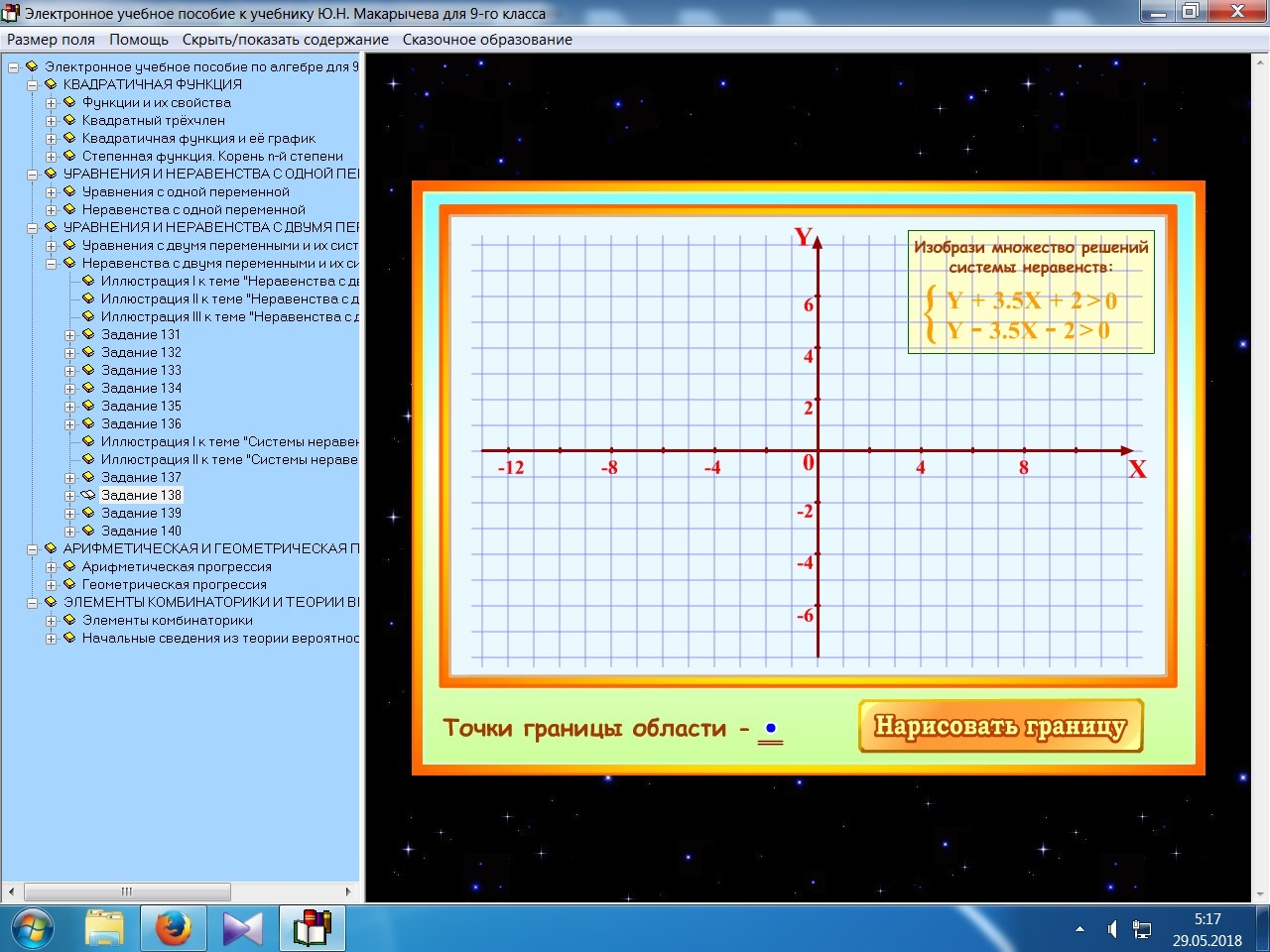Click the horizontal scrollbar of contents panel
Viewport: 1270px width, 952px height.
click(127, 891)
